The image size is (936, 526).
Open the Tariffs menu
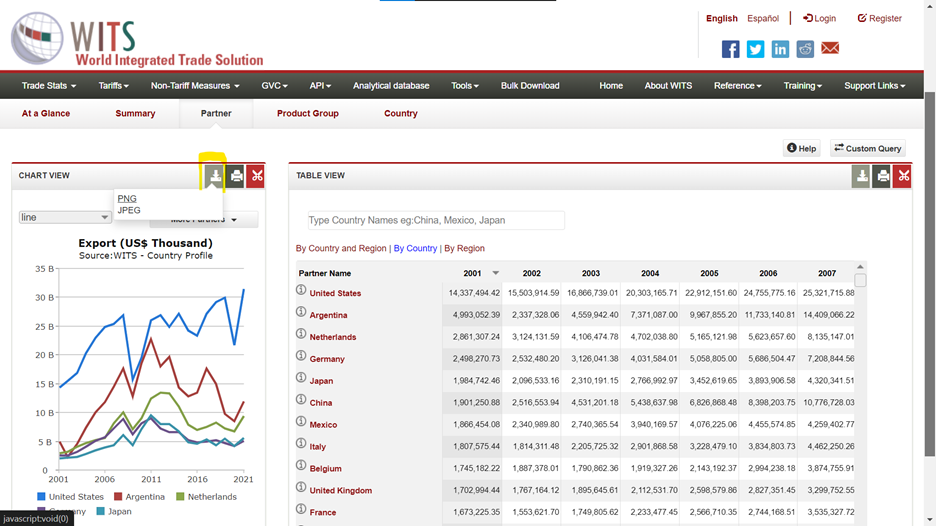pos(113,85)
